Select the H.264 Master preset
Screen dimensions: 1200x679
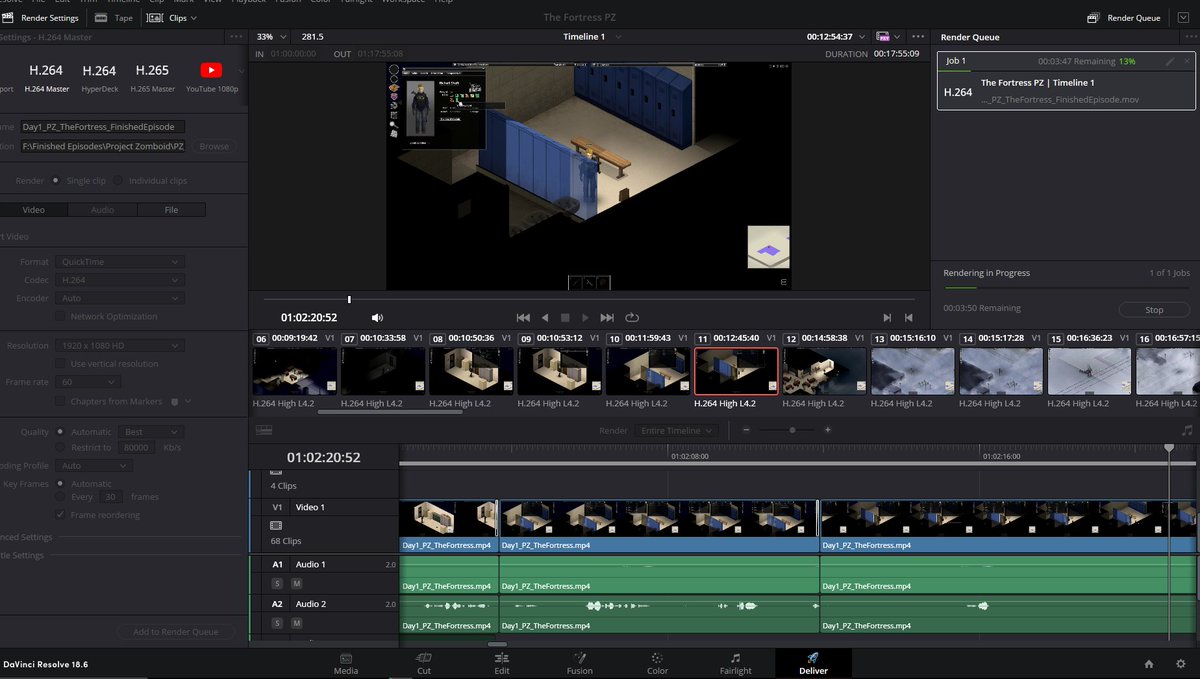46,77
